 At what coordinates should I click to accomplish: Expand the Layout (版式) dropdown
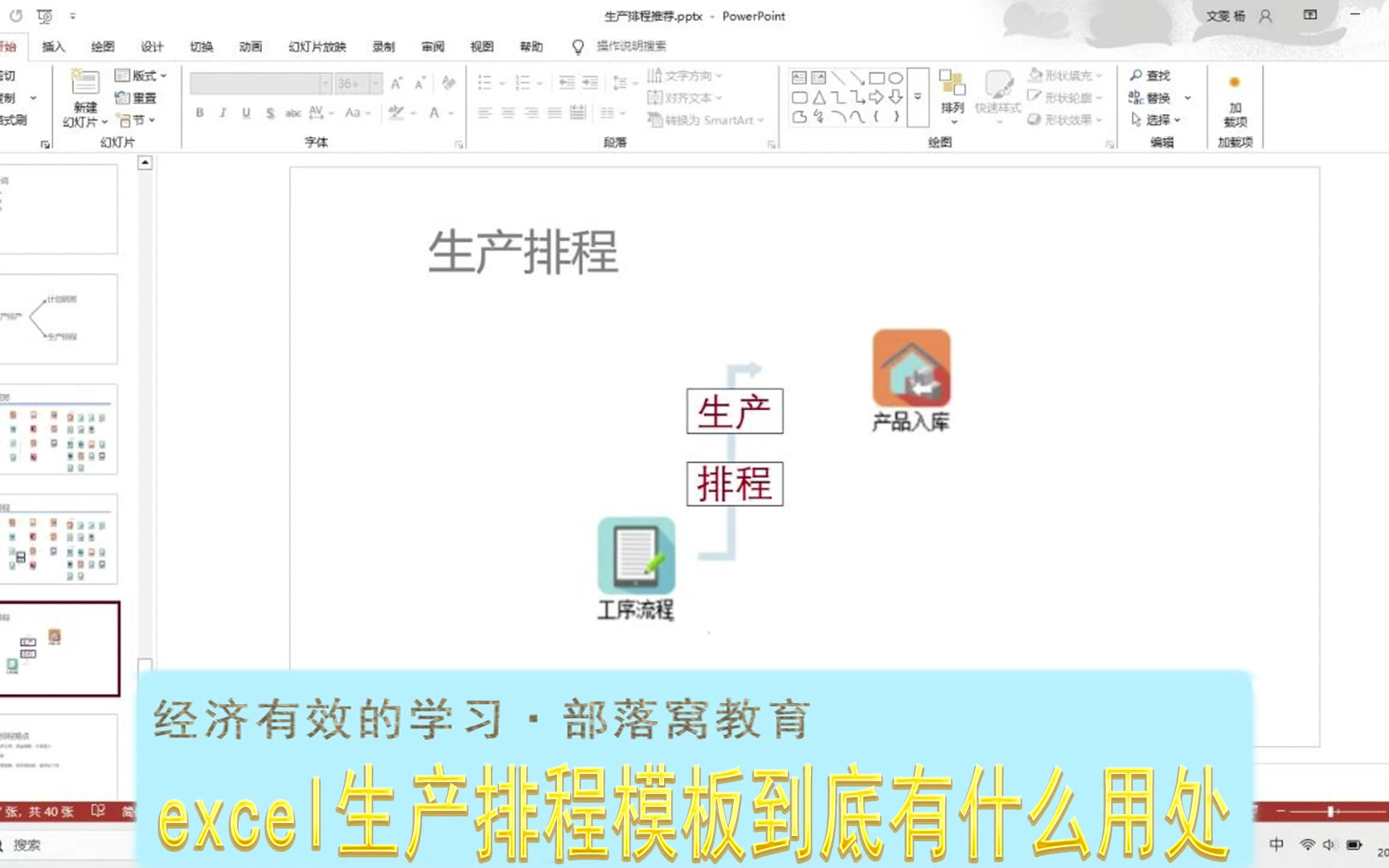141,76
